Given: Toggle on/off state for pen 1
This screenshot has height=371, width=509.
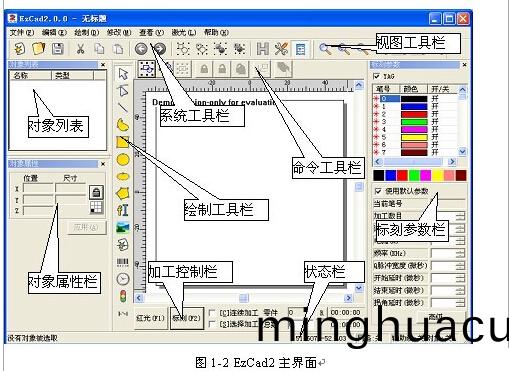Looking at the screenshot, I should (435, 106).
